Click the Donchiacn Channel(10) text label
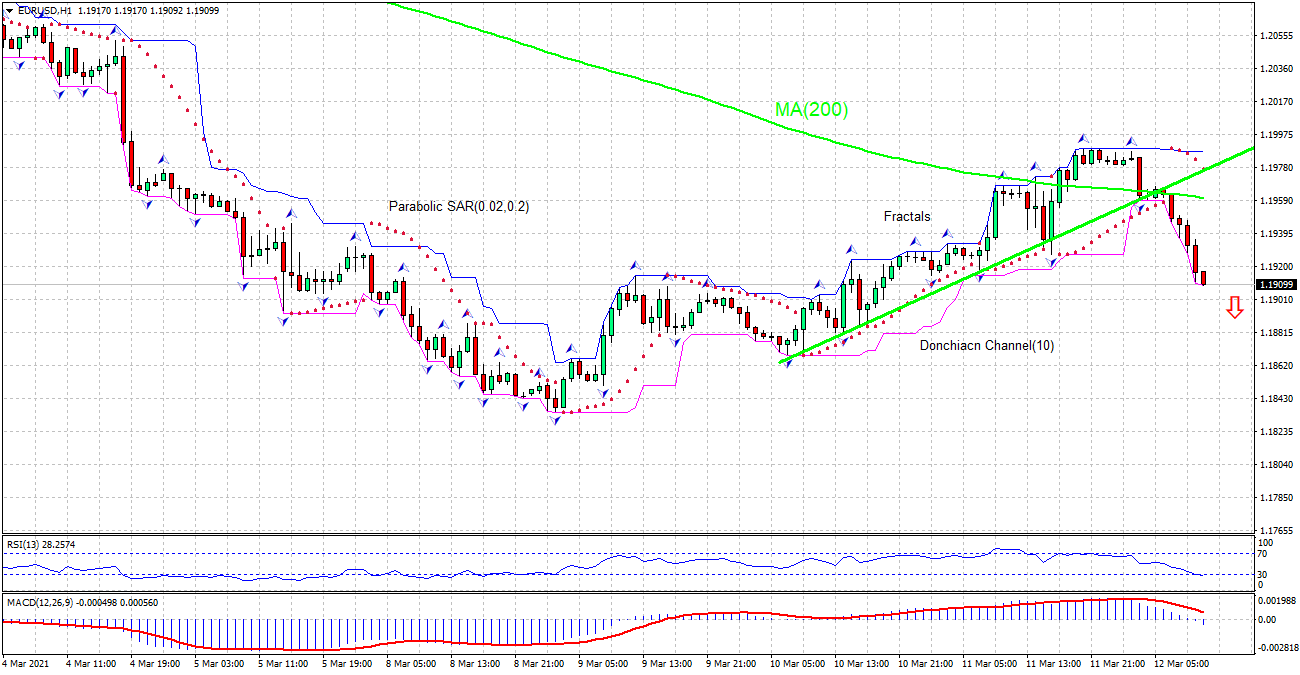Image resolution: width=1300 pixels, height=675 pixels. pos(985,344)
